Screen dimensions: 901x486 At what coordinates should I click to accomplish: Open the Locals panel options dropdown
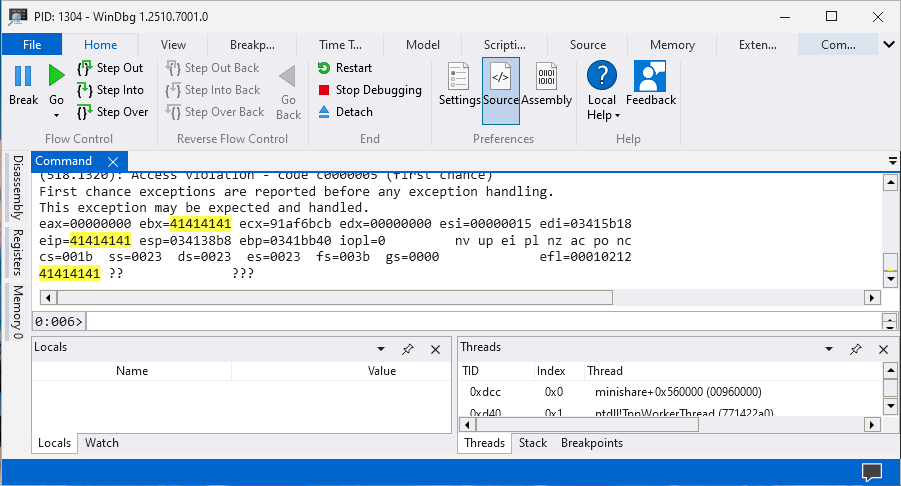pos(381,349)
